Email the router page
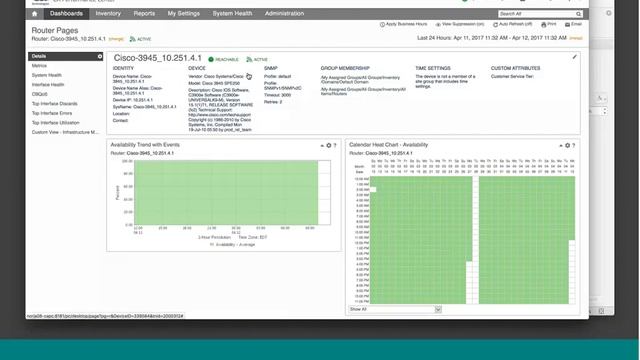 [x=573, y=24]
